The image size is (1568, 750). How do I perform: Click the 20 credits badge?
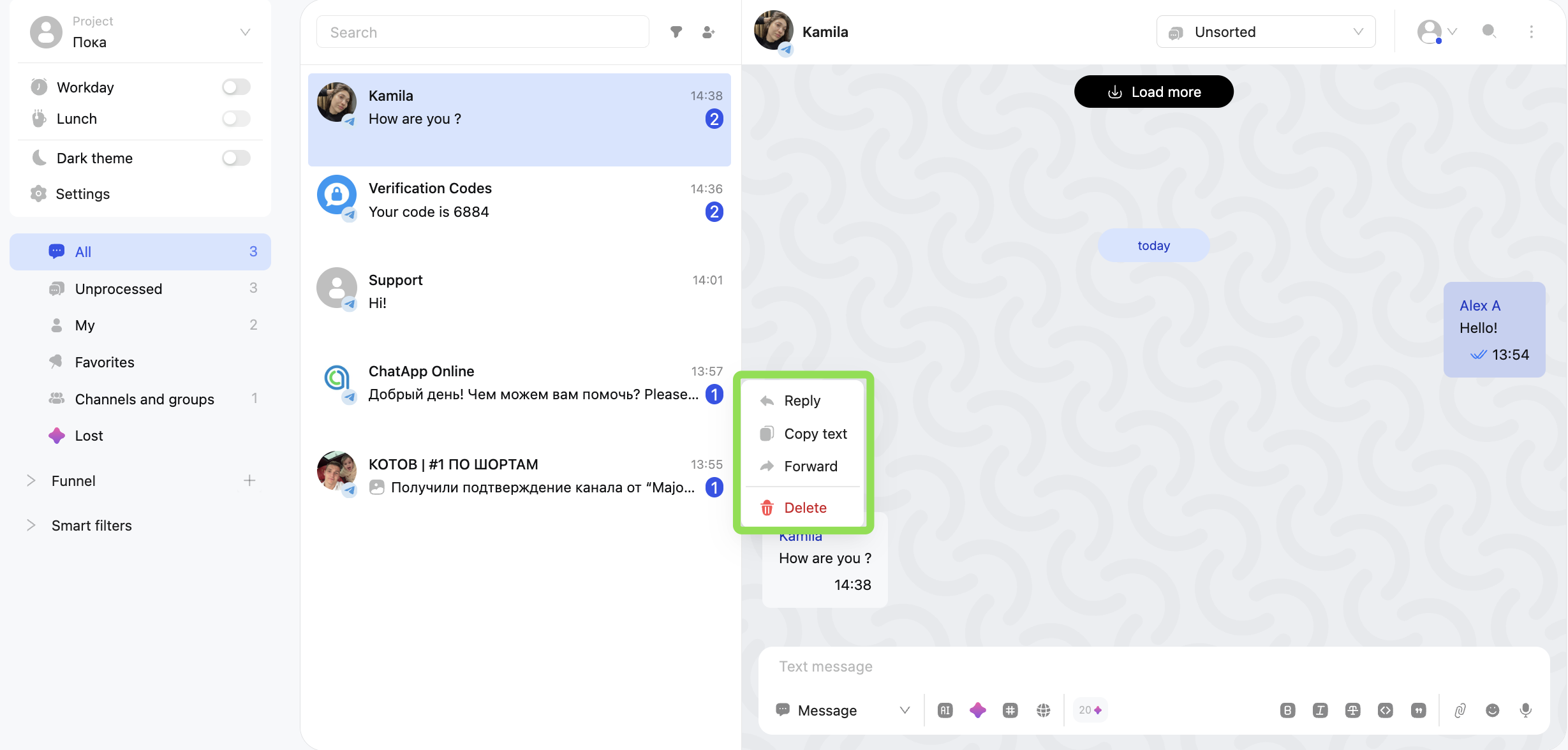[1090, 710]
